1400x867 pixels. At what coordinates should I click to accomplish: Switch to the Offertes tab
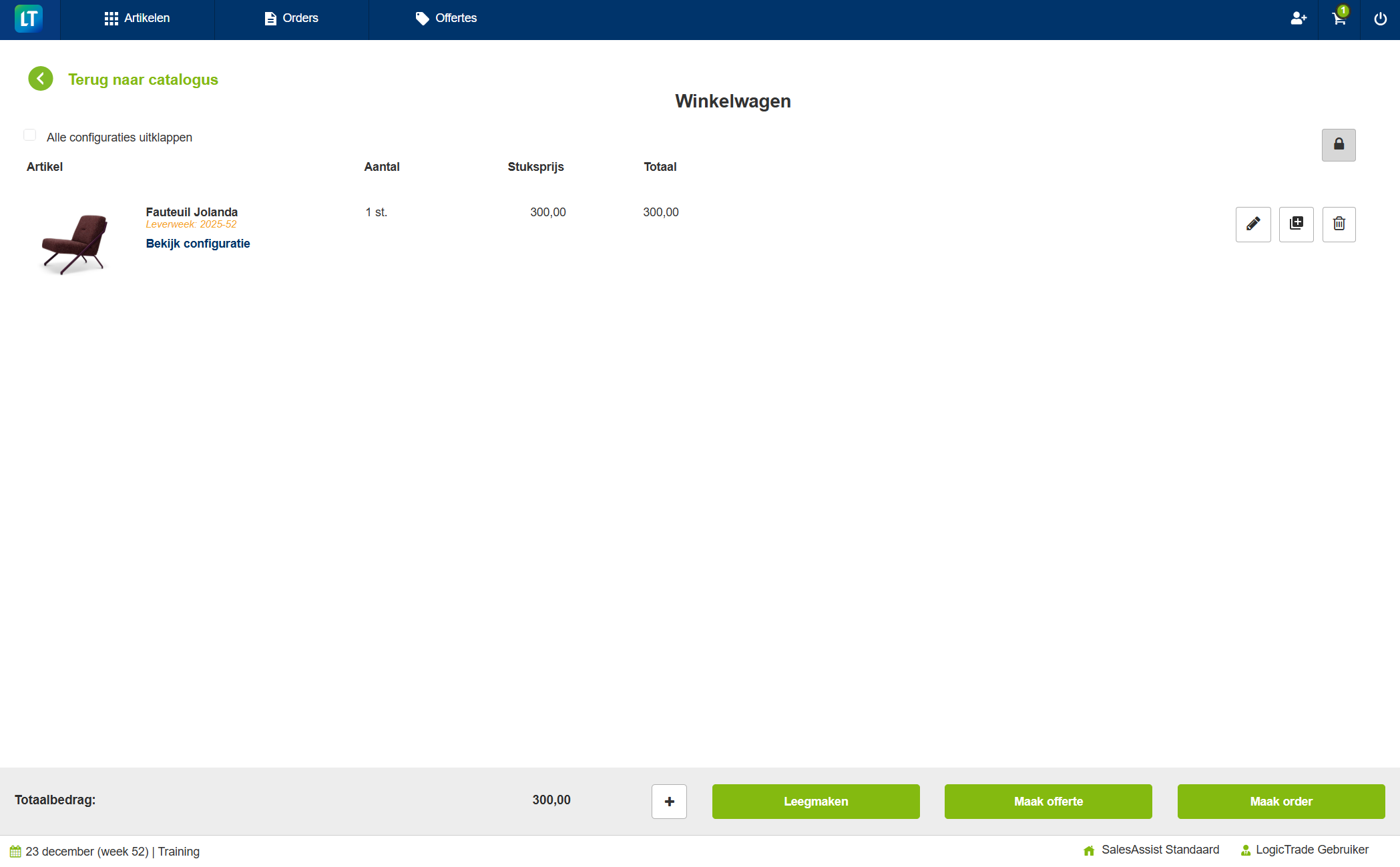tap(446, 19)
